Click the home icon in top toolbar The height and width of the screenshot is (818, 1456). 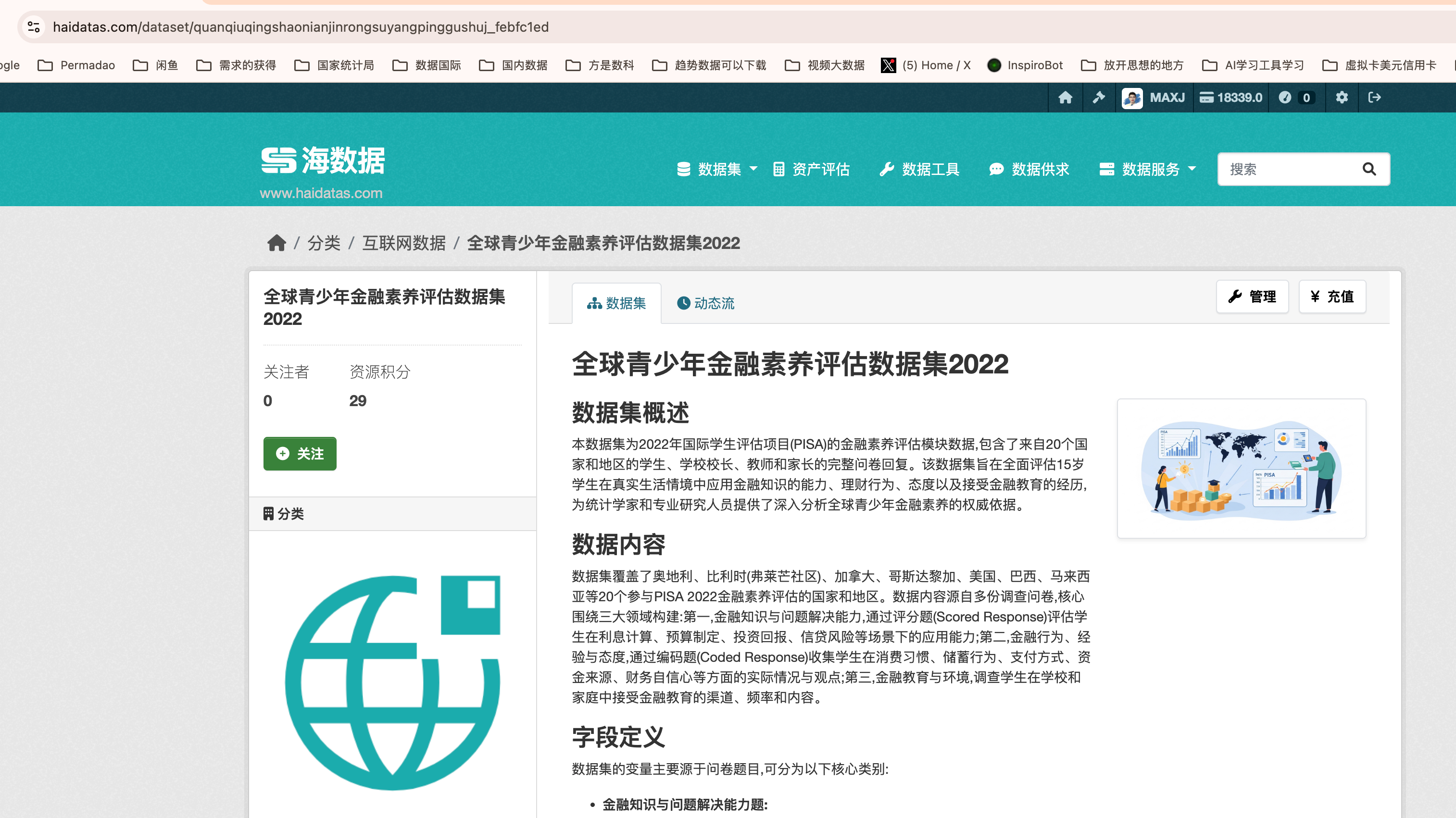click(x=1065, y=98)
